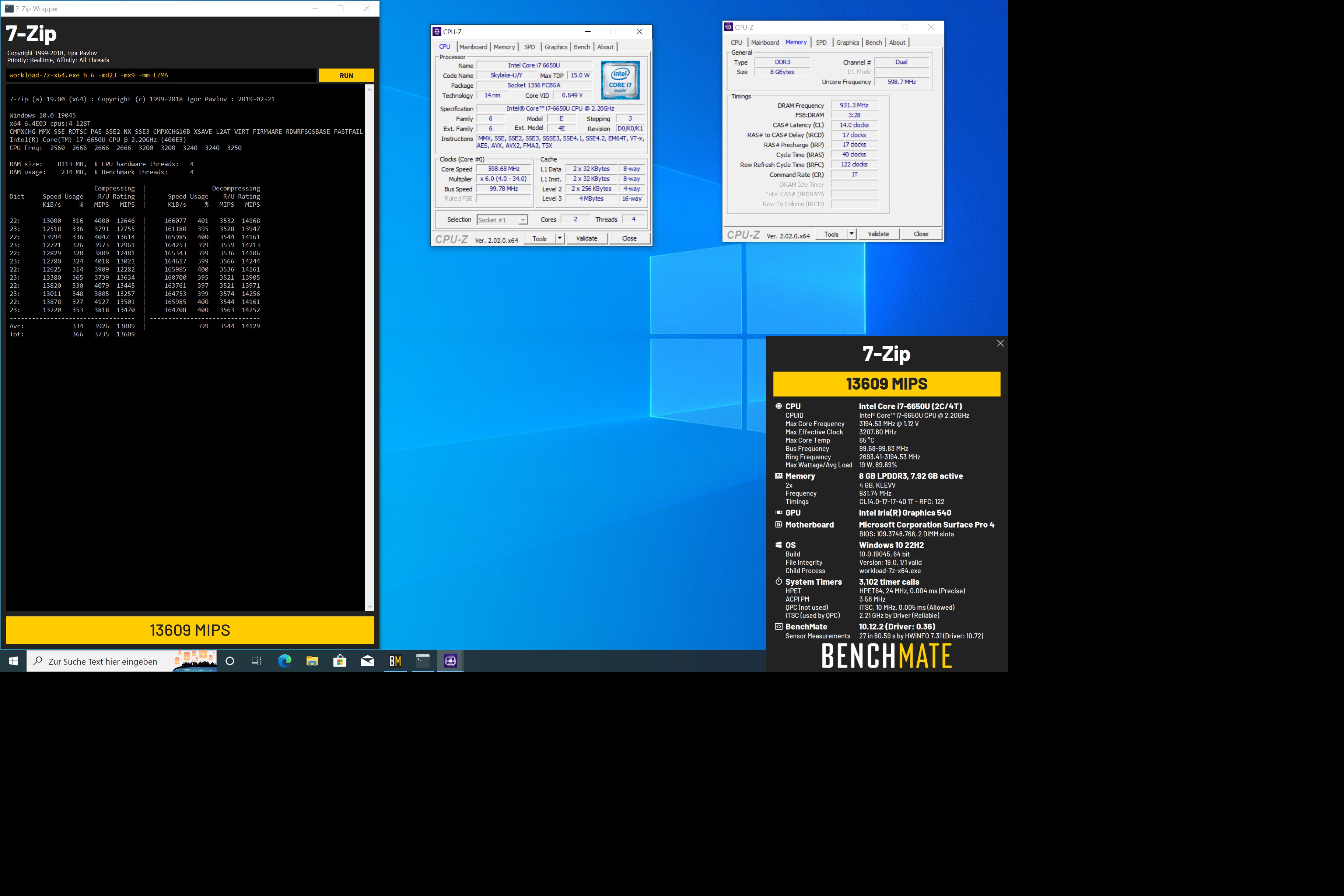Switch to BenchMate app on taskbar
The image size is (1344, 896).
(395, 661)
